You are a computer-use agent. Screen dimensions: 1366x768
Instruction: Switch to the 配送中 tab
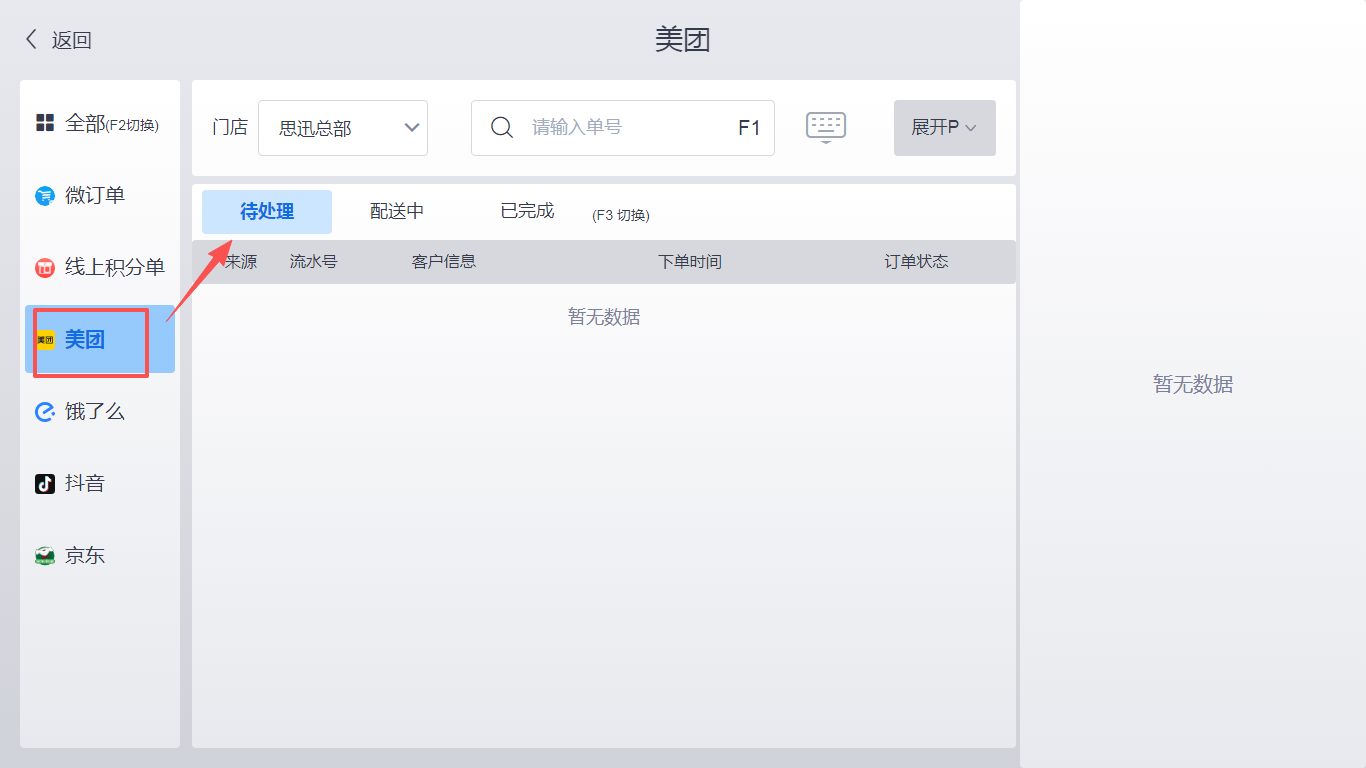(397, 212)
